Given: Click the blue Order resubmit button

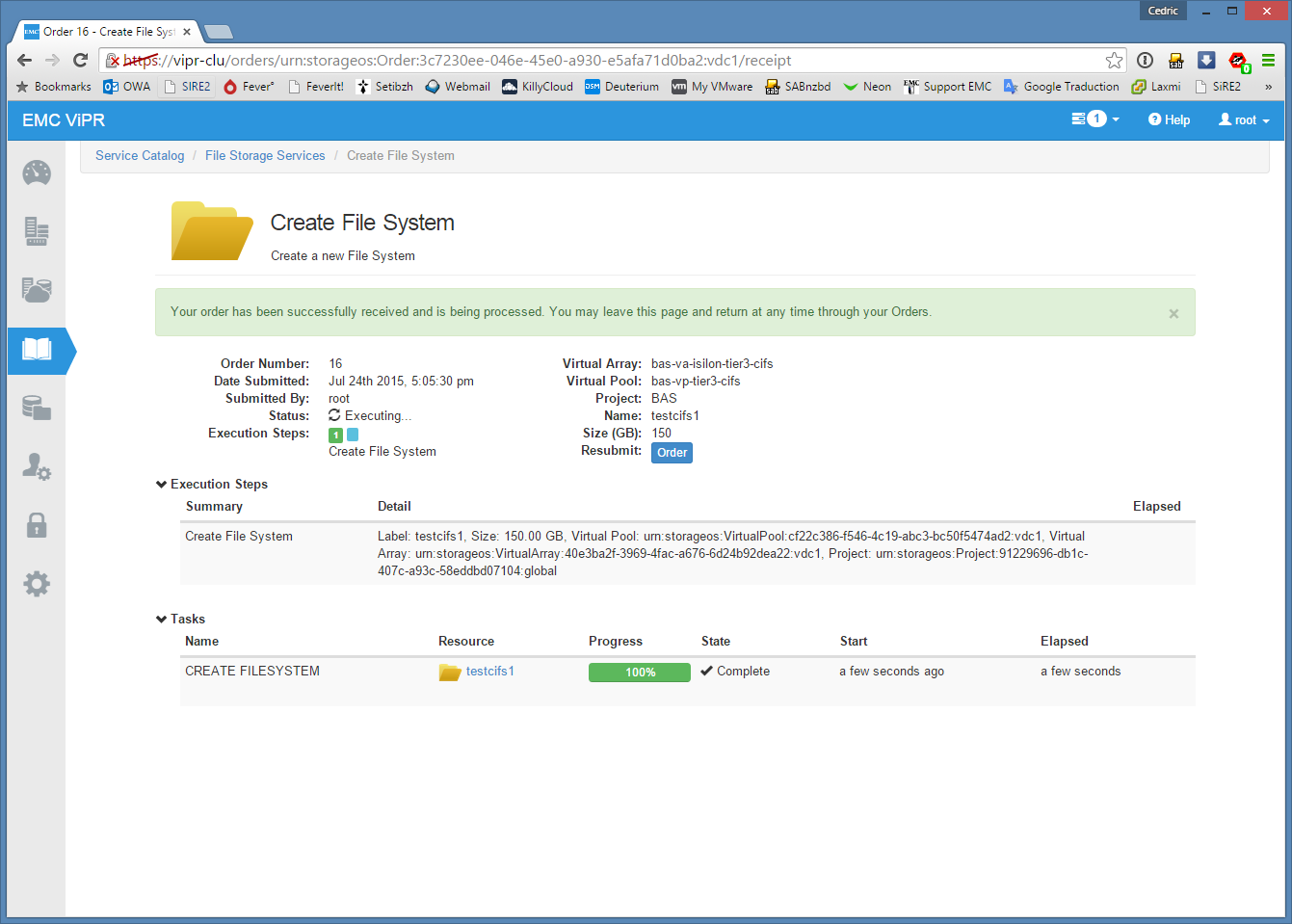Looking at the screenshot, I should tap(672, 453).
